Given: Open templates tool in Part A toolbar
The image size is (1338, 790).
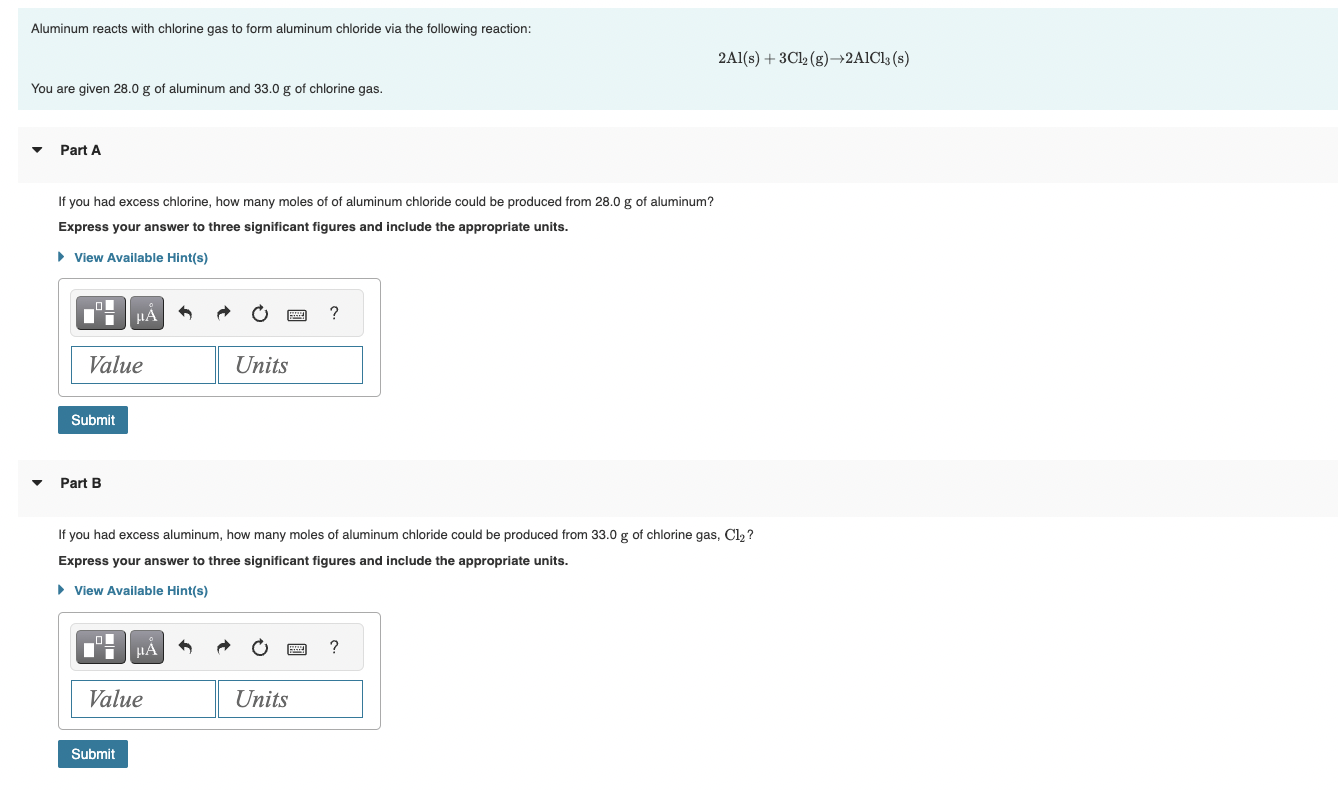Looking at the screenshot, I should (x=101, y=314).
